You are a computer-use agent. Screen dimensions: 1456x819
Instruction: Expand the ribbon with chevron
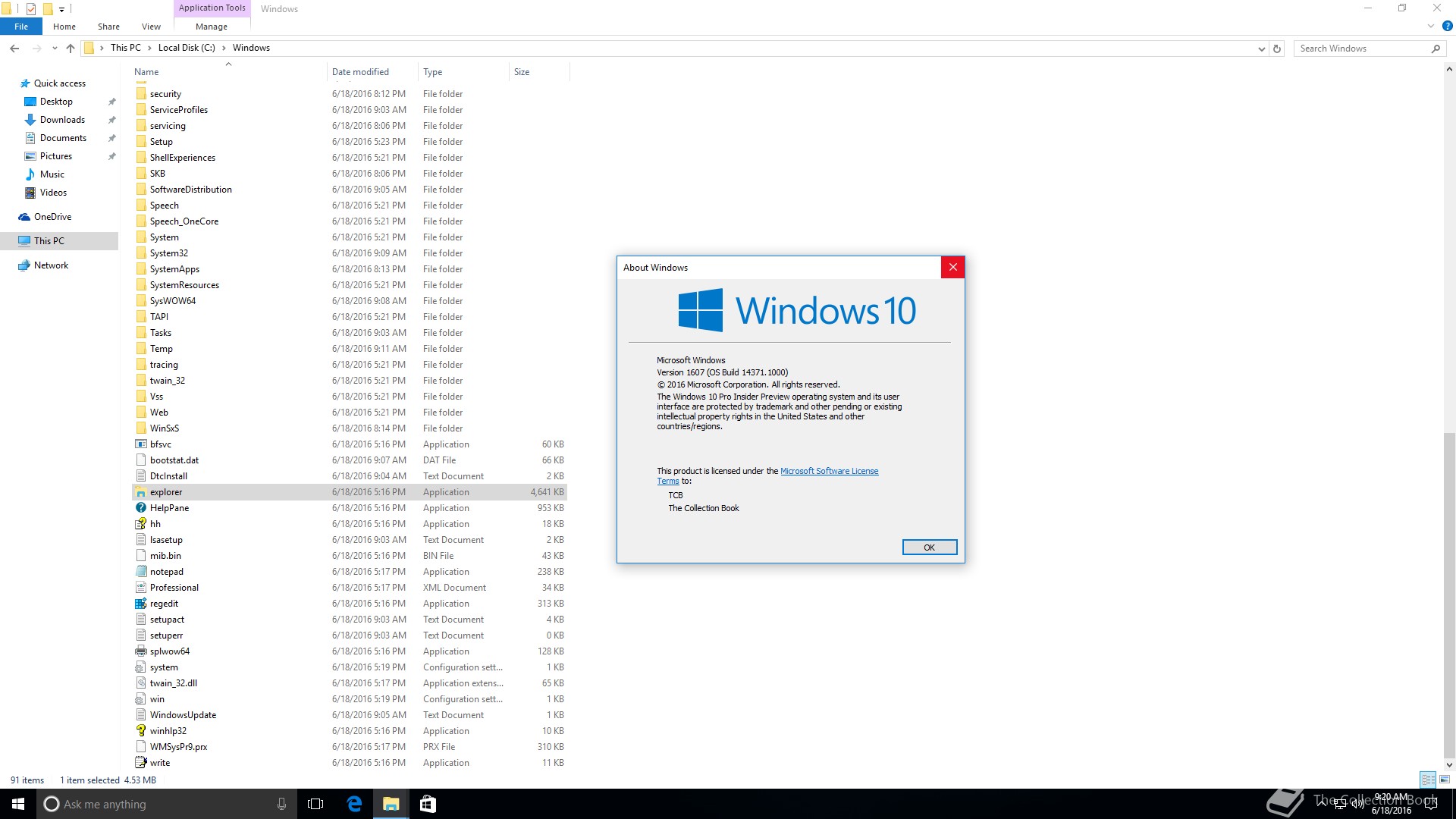(x=1430, y=26)
